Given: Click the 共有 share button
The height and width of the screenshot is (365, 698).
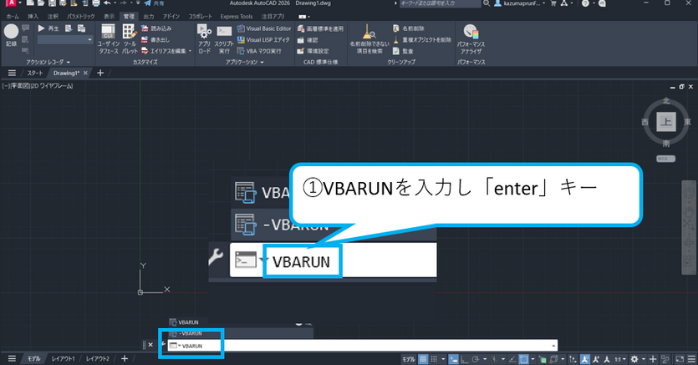Looking at the screenshot, I should pyautogui.click(x=154, y=3).
